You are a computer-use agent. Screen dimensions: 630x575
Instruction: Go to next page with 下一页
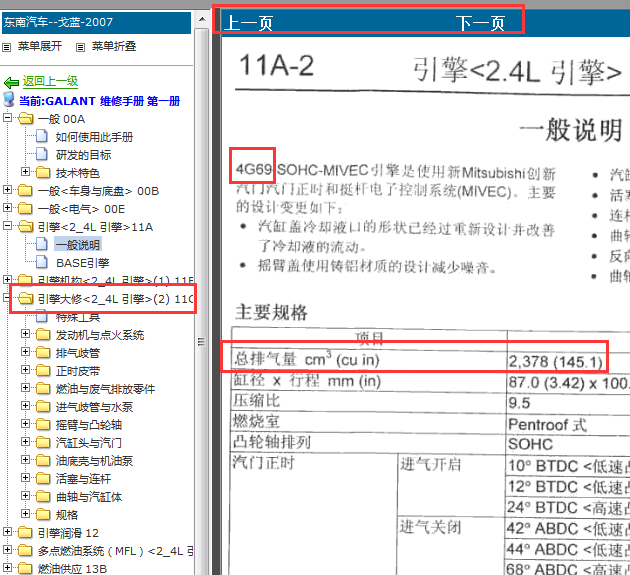tap(480, 23)
